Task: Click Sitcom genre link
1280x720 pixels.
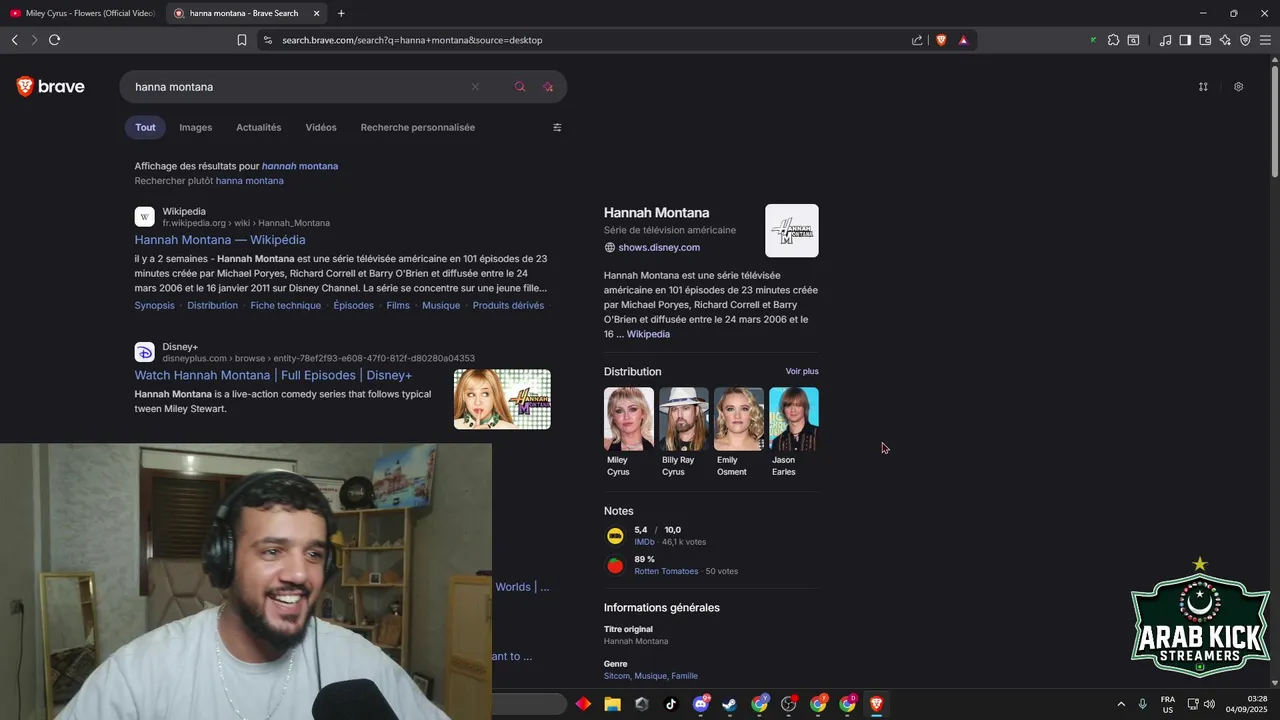Action: (x=617, y=676)
